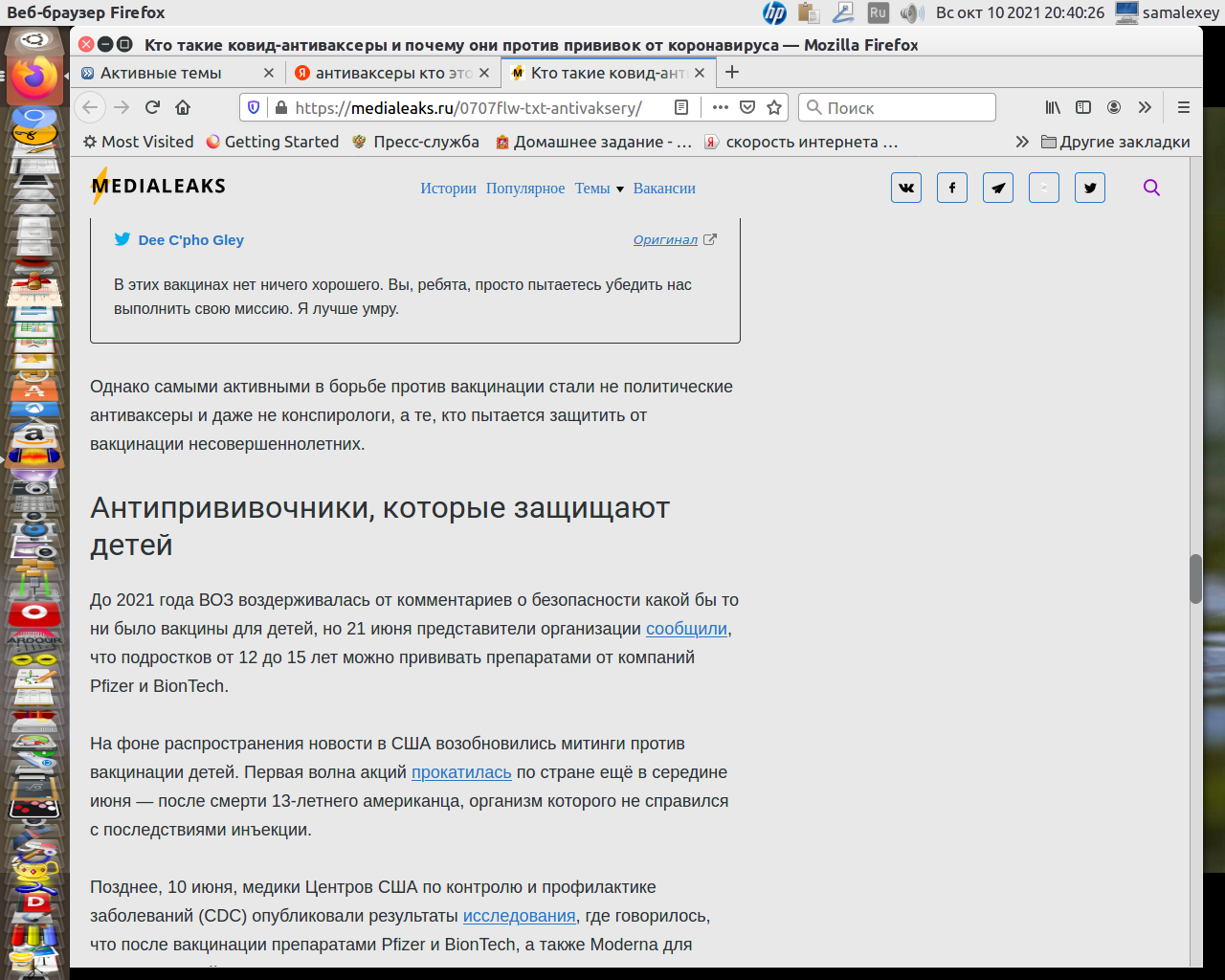Image resolution: width=1225 pixels, height=980 pixels.
Task: Open Medialeaks Twitter page icon
Action: point(1090,188)
